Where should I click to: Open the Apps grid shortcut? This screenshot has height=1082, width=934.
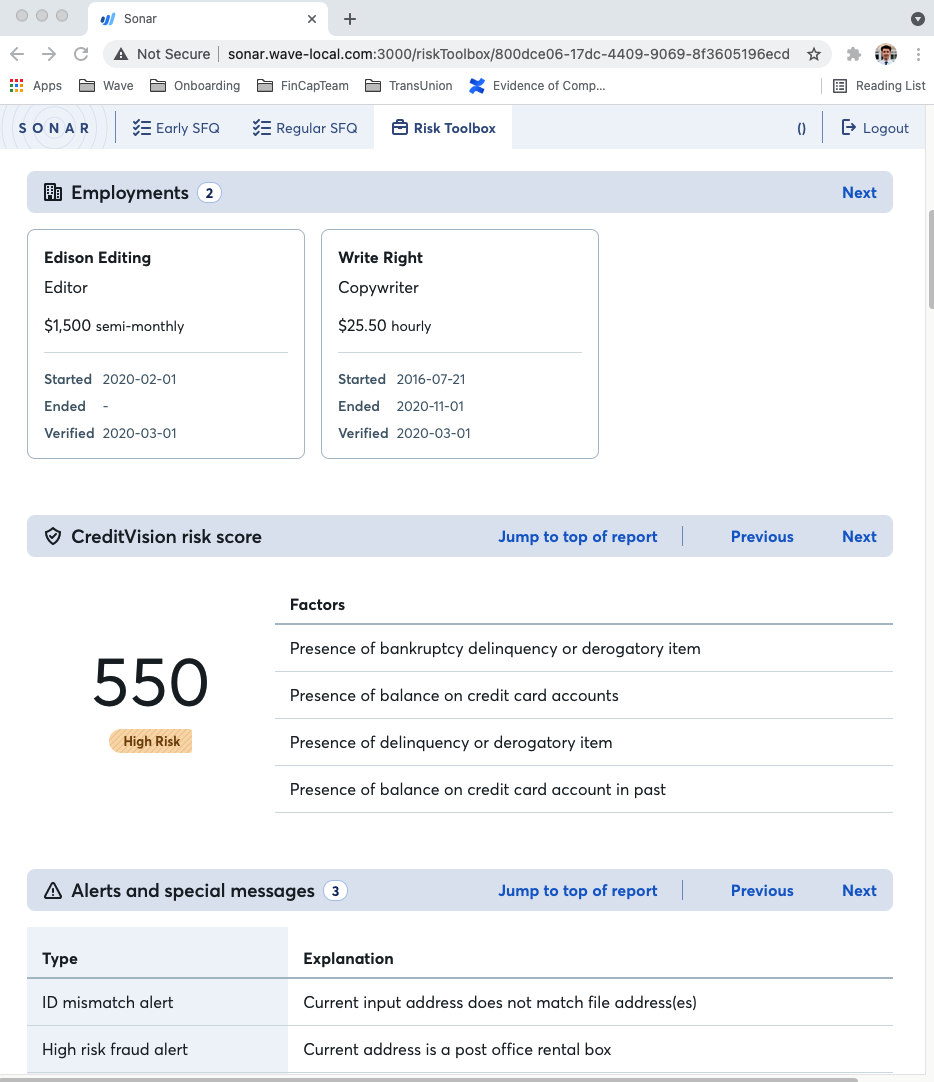pos(36,86)
